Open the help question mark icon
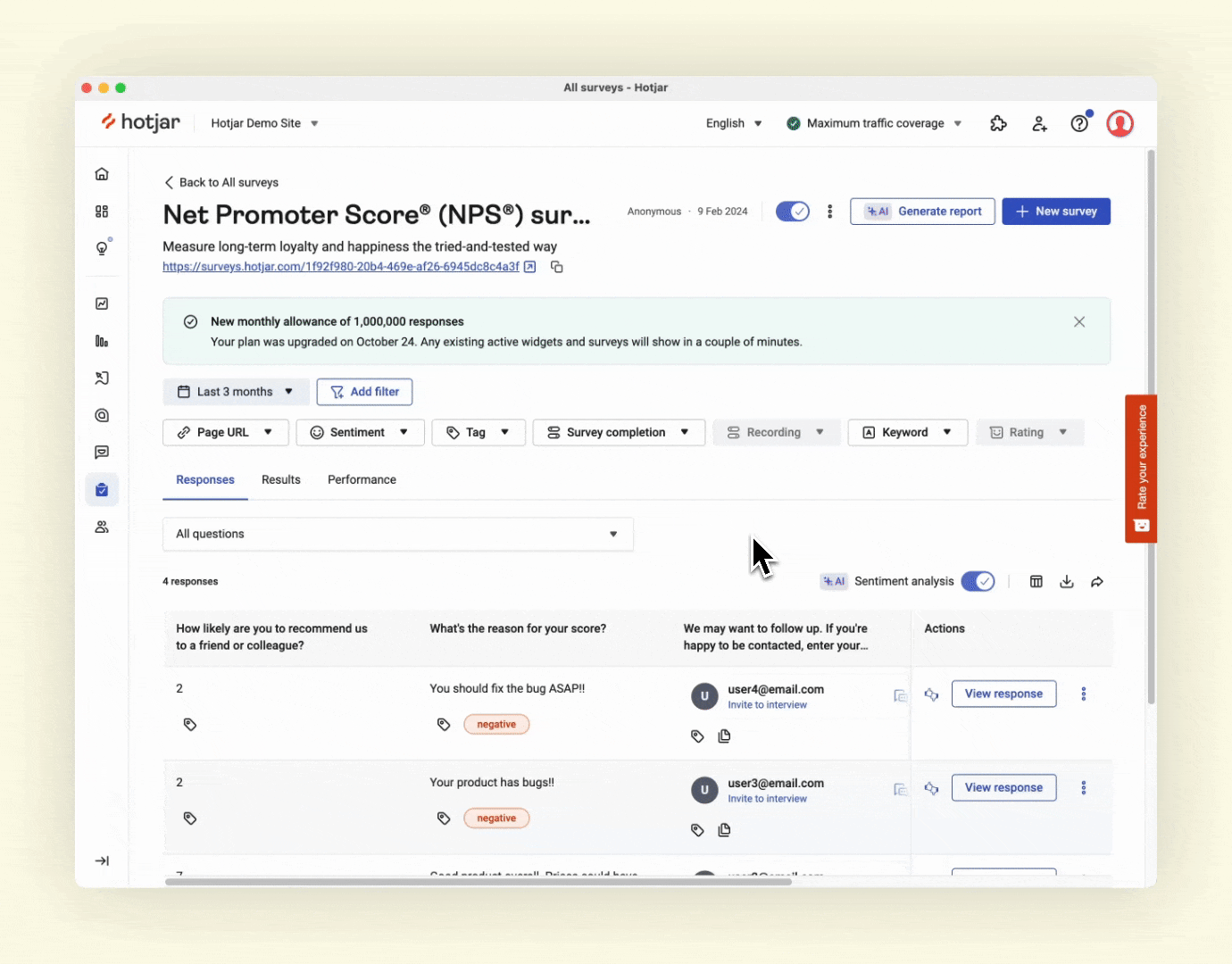The height and width of the screenshot is (964, 1232). pyautogui.click(x=1080, y=123)
